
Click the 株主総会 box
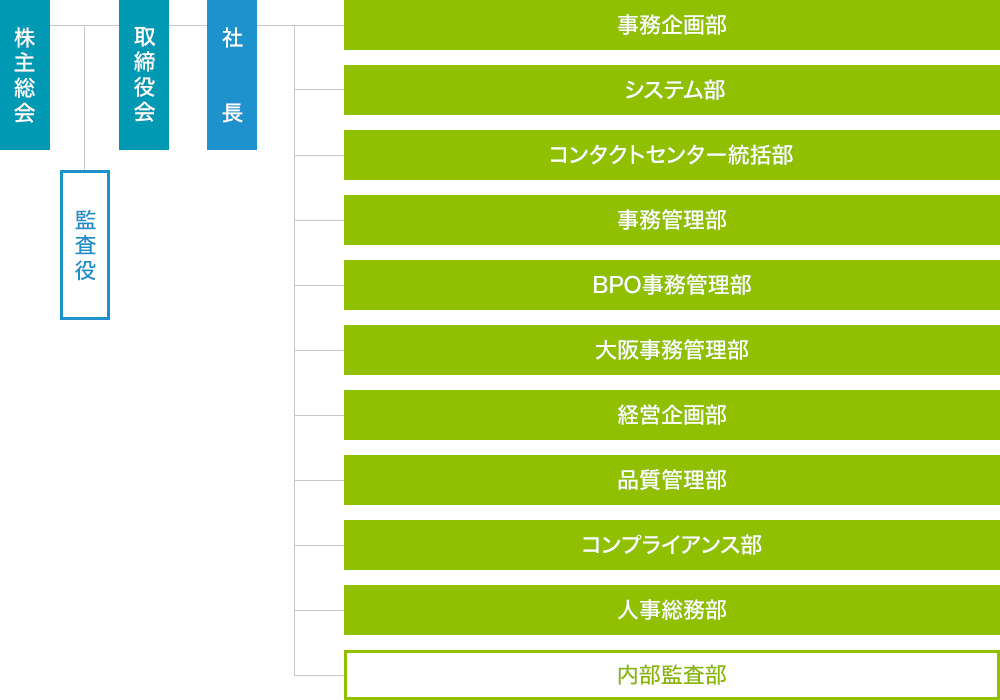point(25,75)
